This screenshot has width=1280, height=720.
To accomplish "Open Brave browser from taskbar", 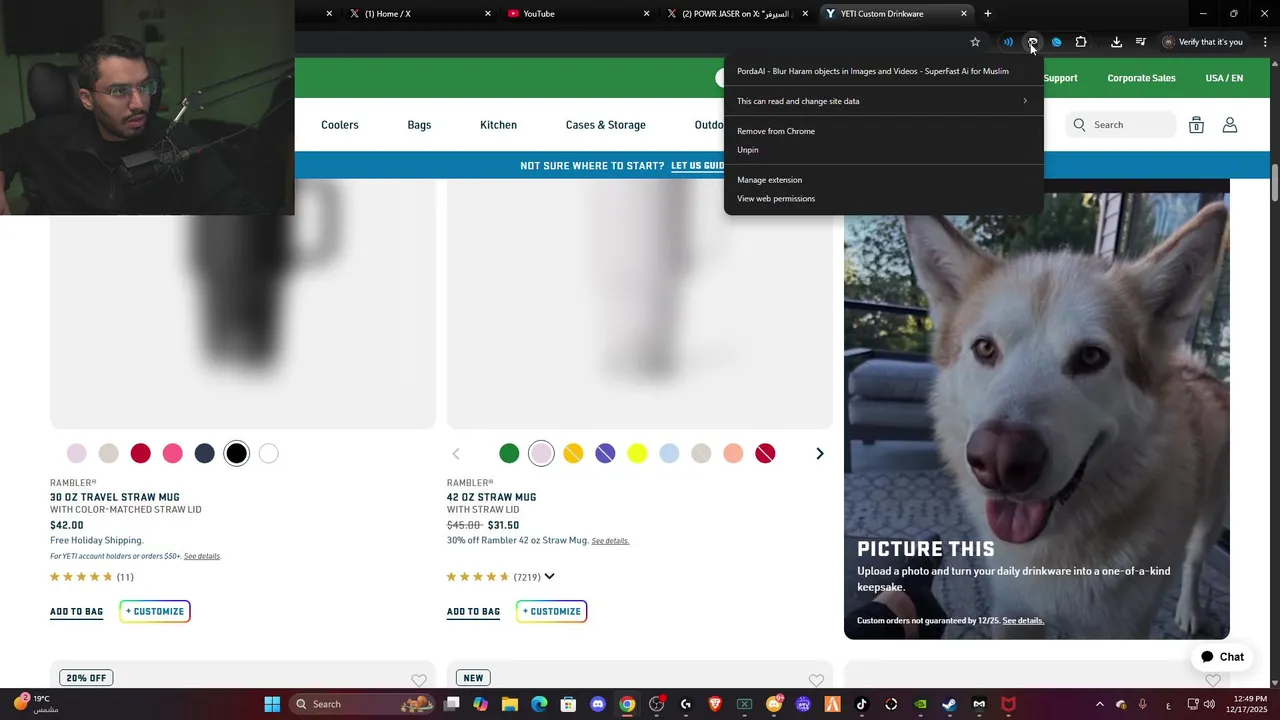I will click(x=715, y=704).
